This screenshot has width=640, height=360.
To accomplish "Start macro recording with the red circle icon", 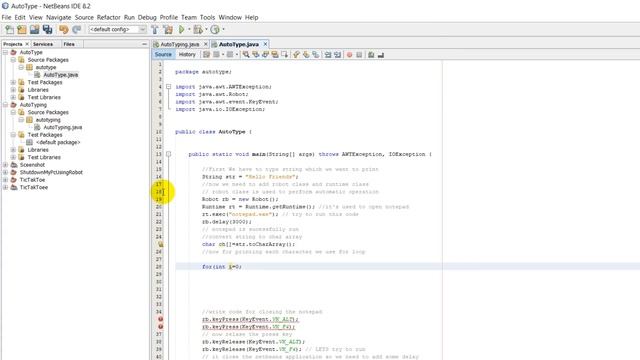I will click(x=349, y=54).
